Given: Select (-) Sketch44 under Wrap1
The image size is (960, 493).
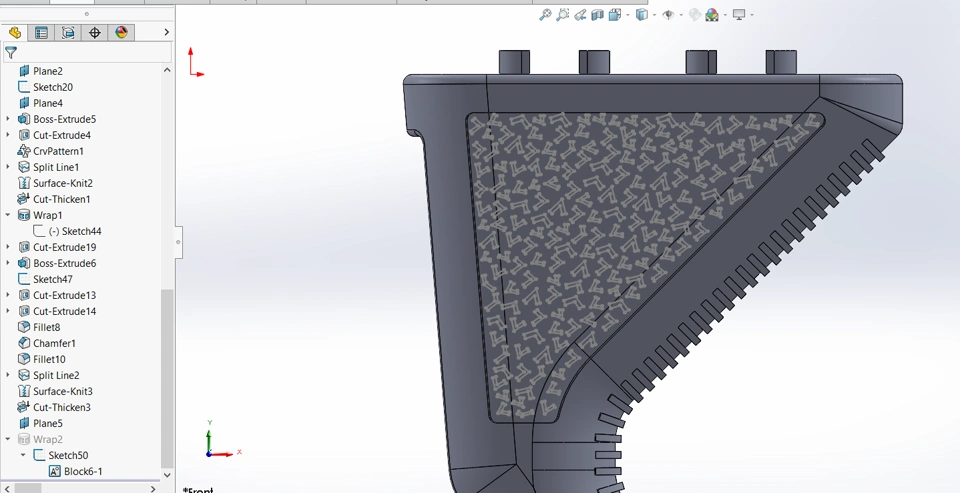Looking at the screenshot, I should [x=75, y=231].
